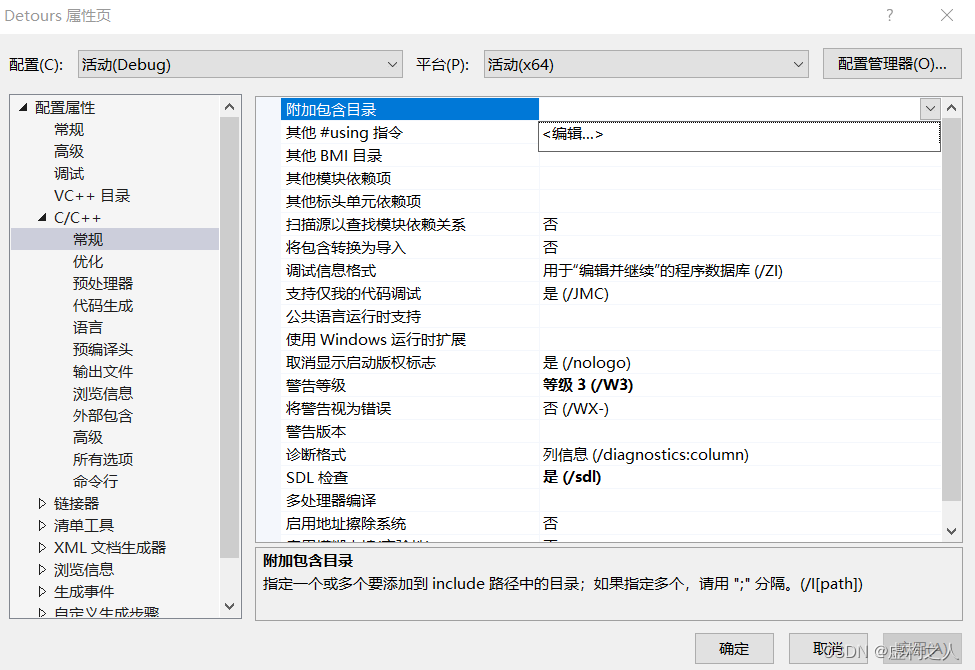Click the property grid scroll down arrow

point(951,531)
